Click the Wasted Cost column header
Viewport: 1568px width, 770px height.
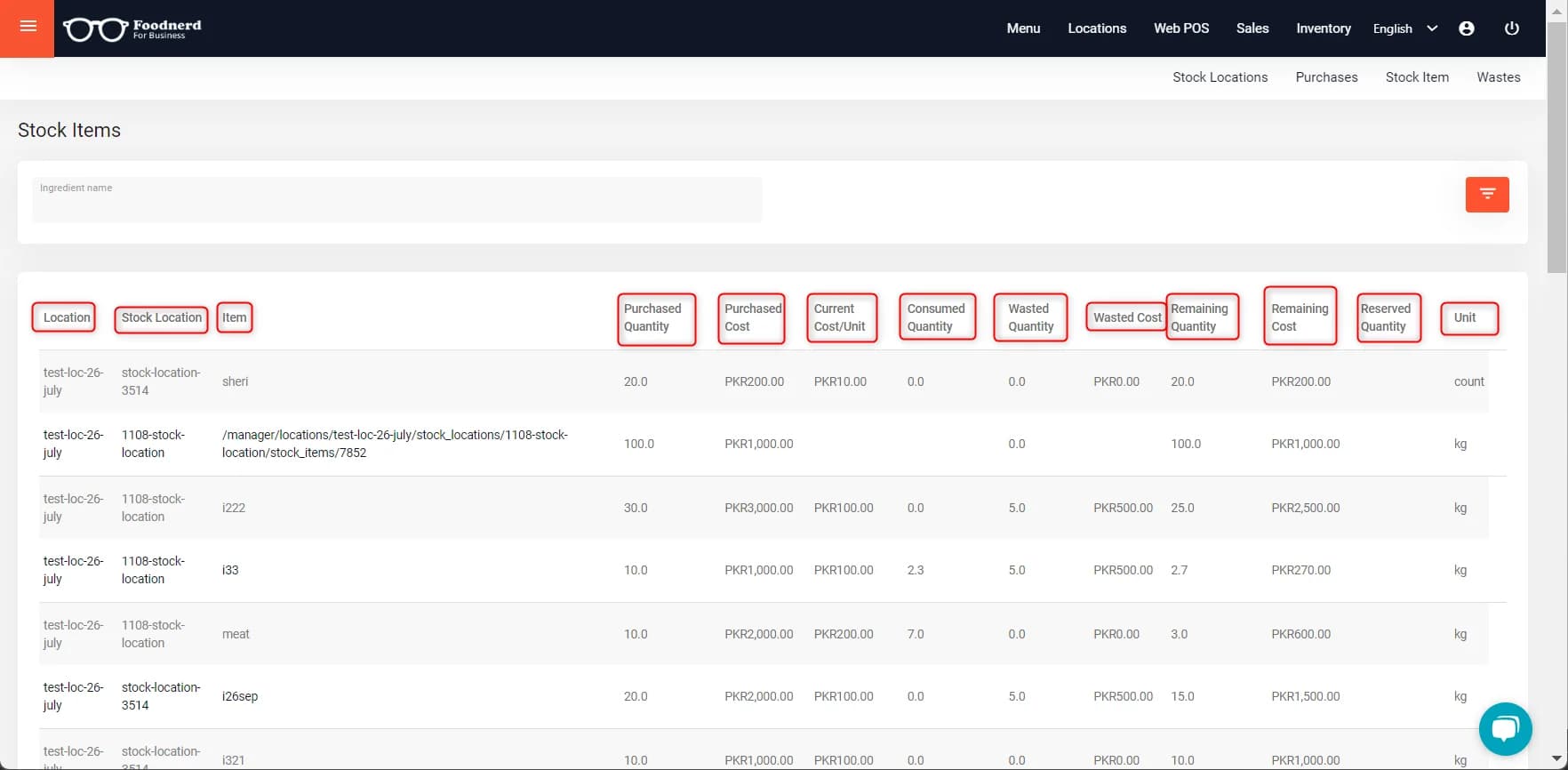(x=1127, y=317)
